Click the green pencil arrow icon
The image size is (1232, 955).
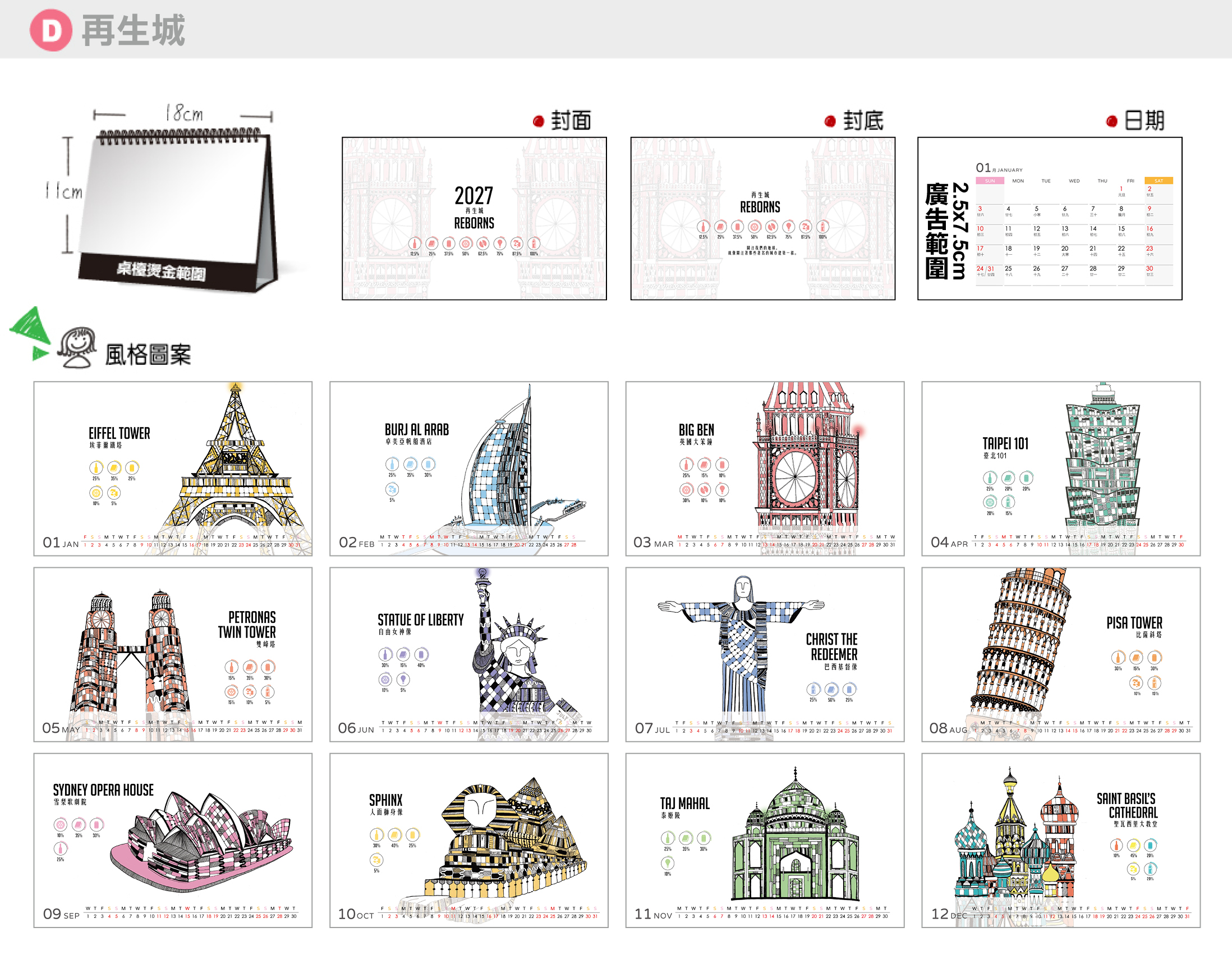pos(30,333)
